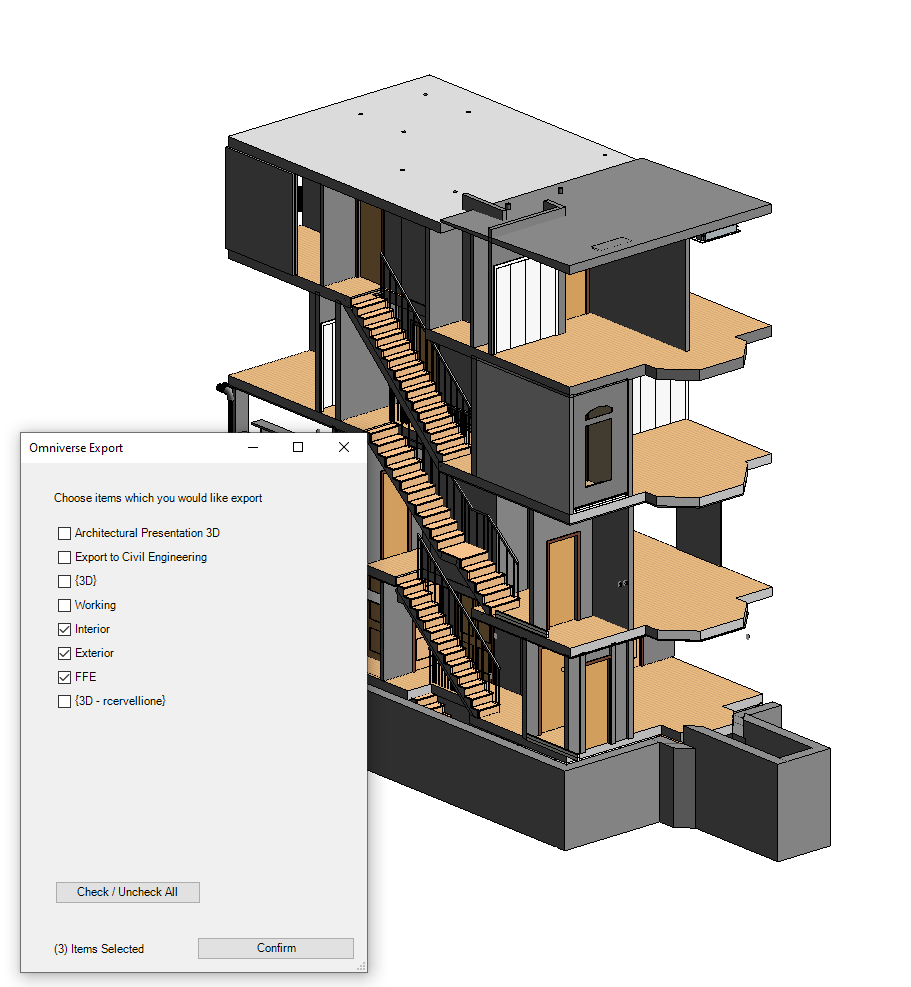Confirm the Omniverse export selection
The width and height of the screenshot is (911, 987).
tap(276, 948)
